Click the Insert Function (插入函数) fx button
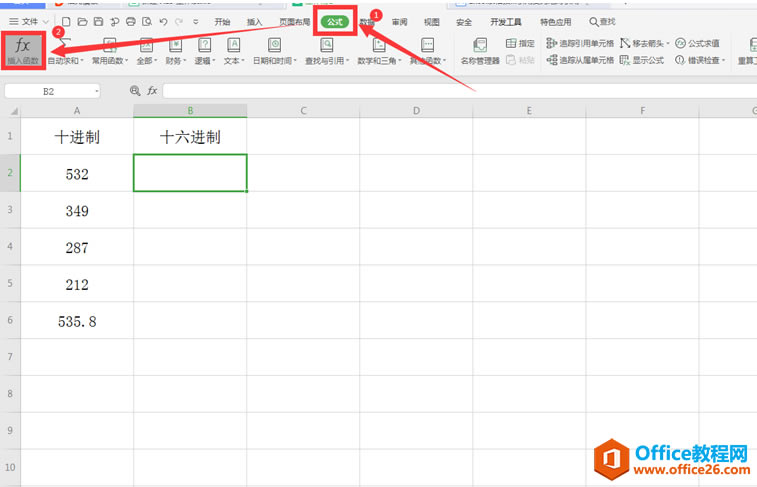The width and height of the screenshot is (757, 487). (23, 51)
